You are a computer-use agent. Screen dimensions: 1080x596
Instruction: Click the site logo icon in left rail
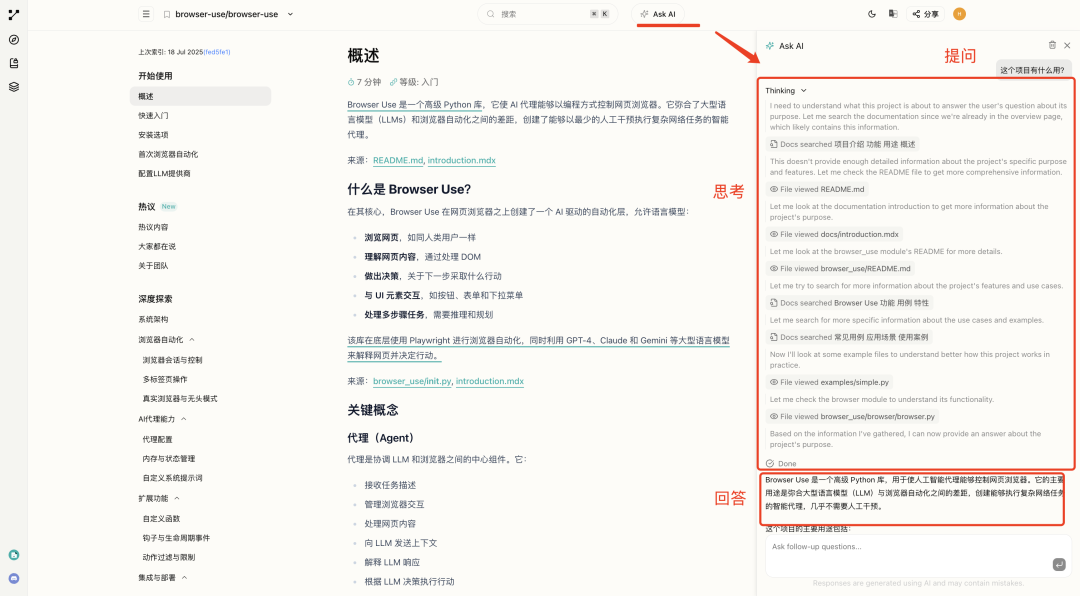[x=14, y=14]
